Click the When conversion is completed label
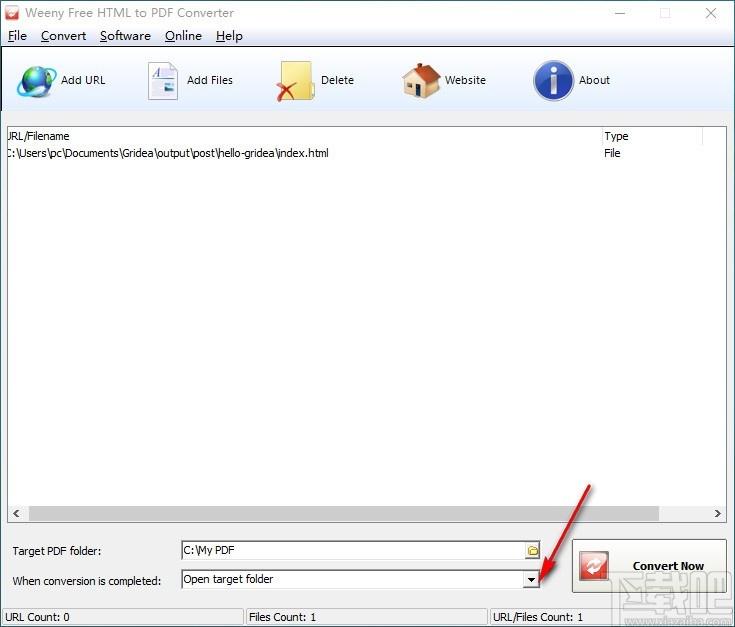The image size is (735, 627). pyautogui.click(x=87, y=581)
